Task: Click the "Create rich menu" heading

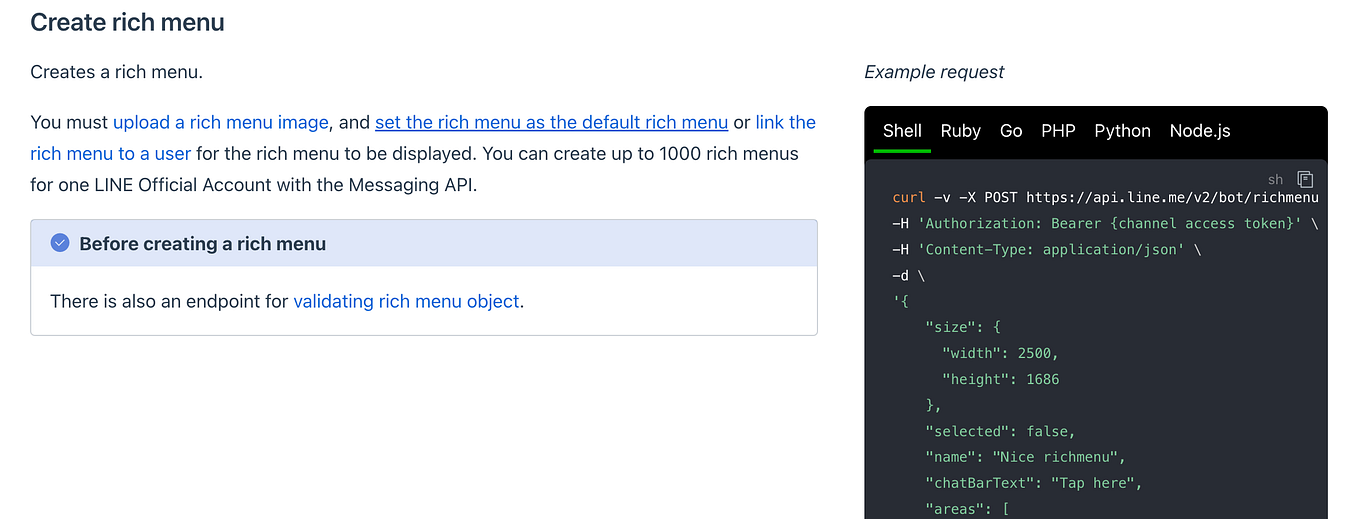Action: click(127, 22)
